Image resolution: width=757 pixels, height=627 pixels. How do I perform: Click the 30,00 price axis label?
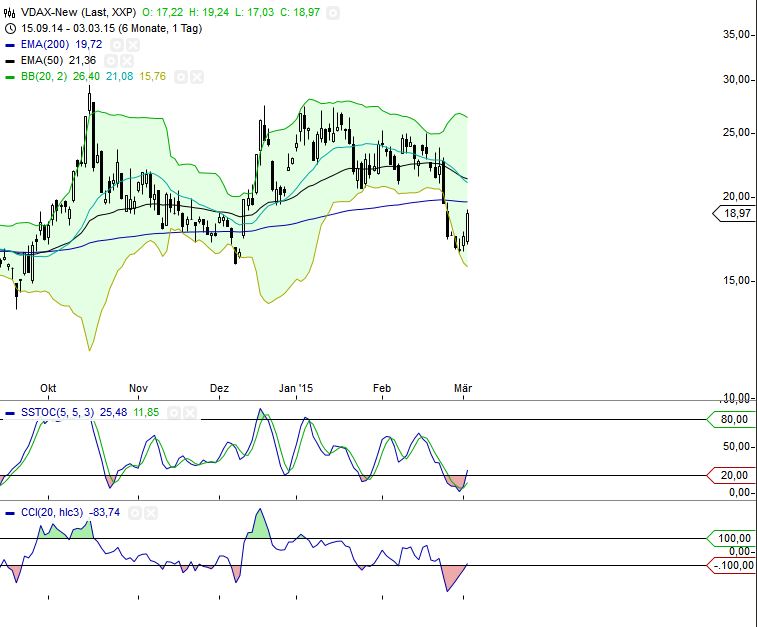[736, 79]
